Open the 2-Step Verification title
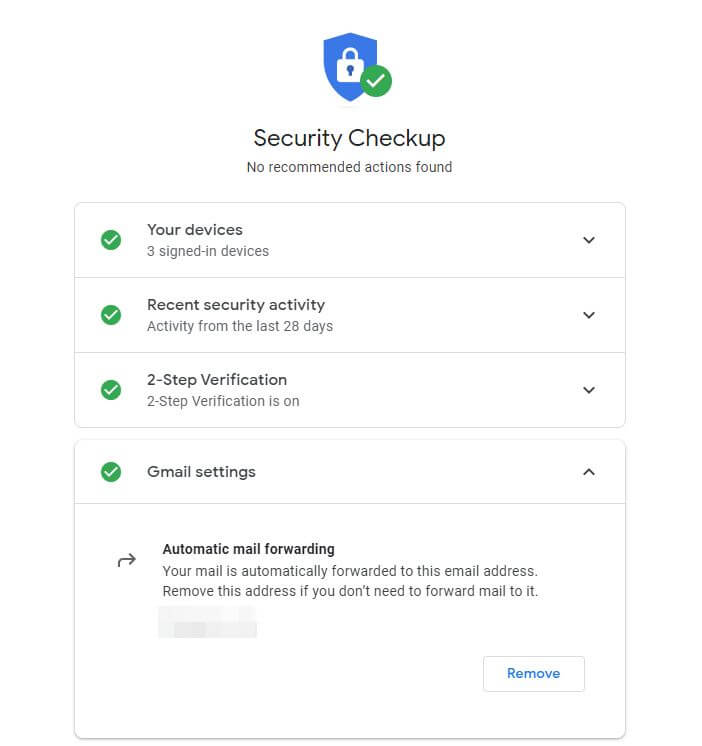 pos(217,380)
